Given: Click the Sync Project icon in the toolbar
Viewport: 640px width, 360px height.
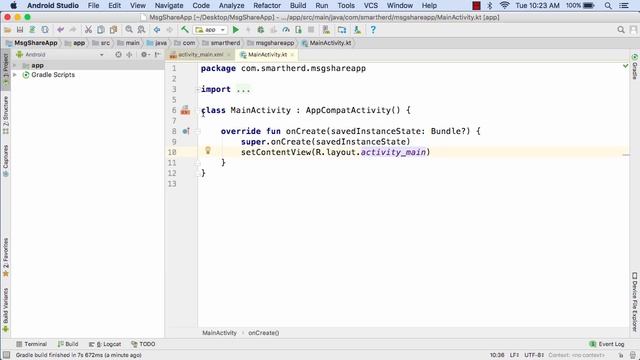Looking at the screenshot, I should [32, 30].
